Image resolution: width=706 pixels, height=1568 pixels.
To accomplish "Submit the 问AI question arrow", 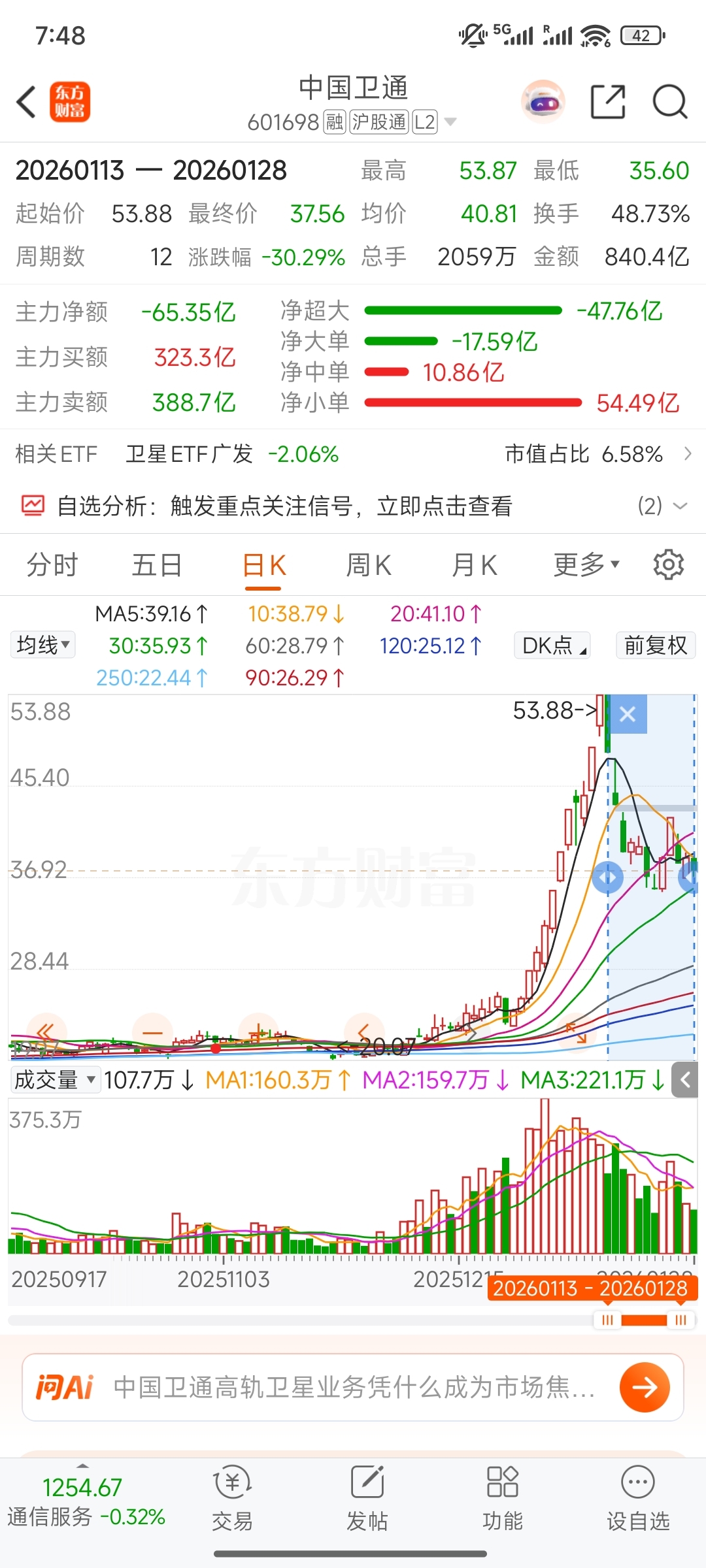I will [x=645, y=1387].
